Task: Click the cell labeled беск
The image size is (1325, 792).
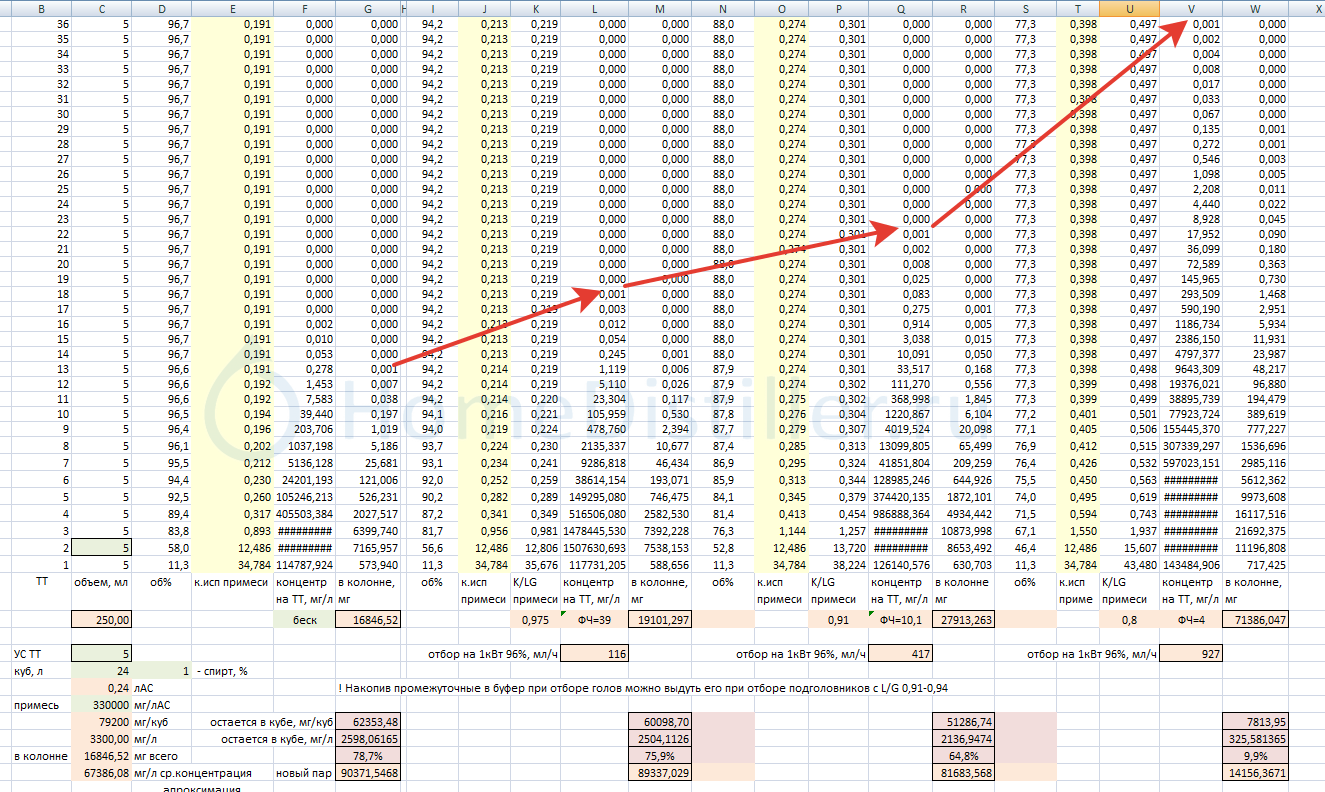Action: coord(305,620)
